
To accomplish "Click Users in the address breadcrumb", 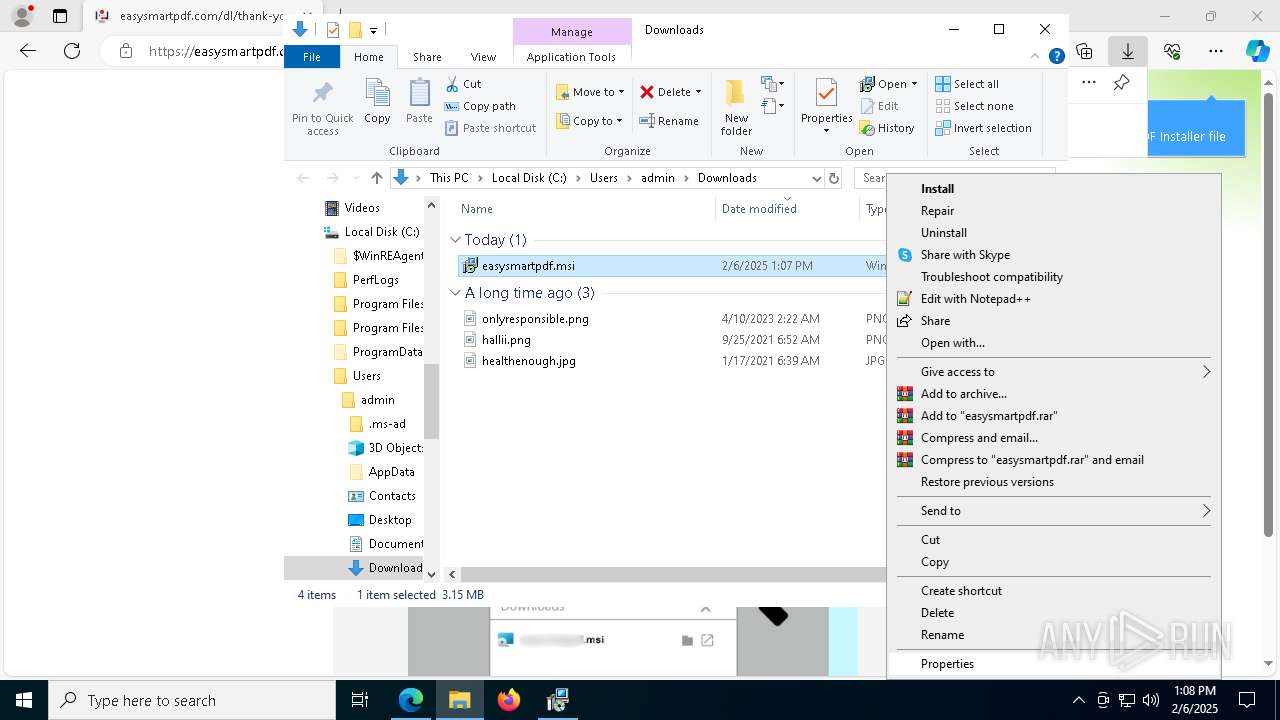I will pyautogui.click(x=604, y=178).
